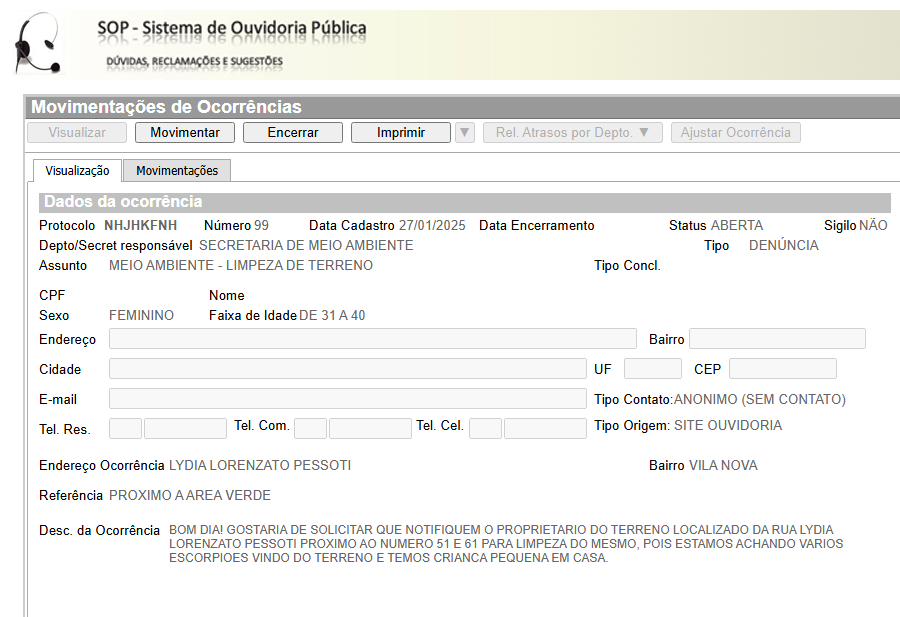Click the Tel. Cel. number field
Screen dimensions: 900x617
[545, 429]
